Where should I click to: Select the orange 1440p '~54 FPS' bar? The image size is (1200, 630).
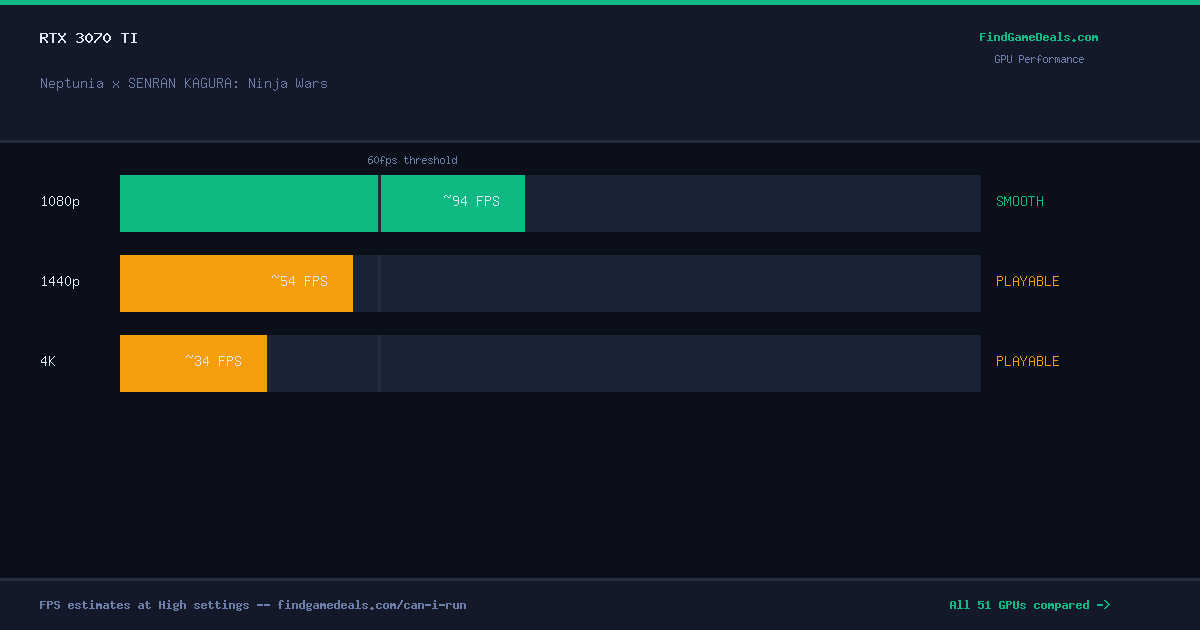(x=236, y=284)
